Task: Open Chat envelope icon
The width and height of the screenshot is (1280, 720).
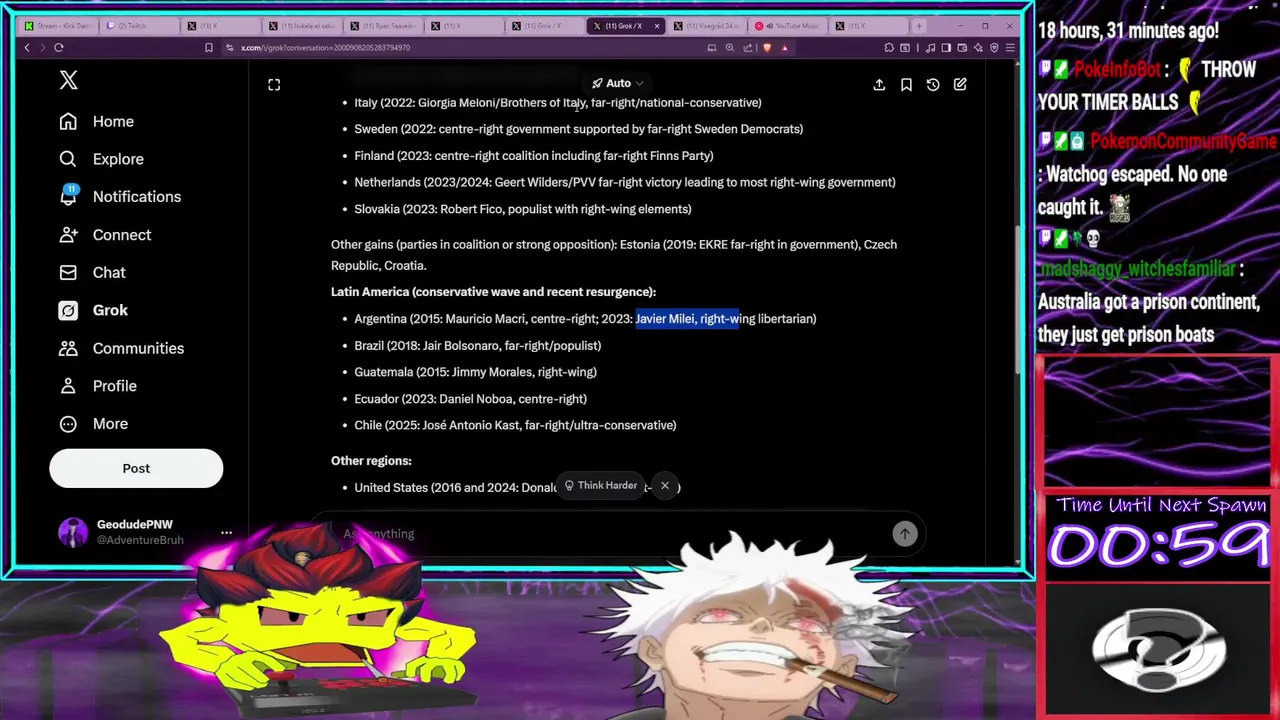Action: (x=68, y=272)
